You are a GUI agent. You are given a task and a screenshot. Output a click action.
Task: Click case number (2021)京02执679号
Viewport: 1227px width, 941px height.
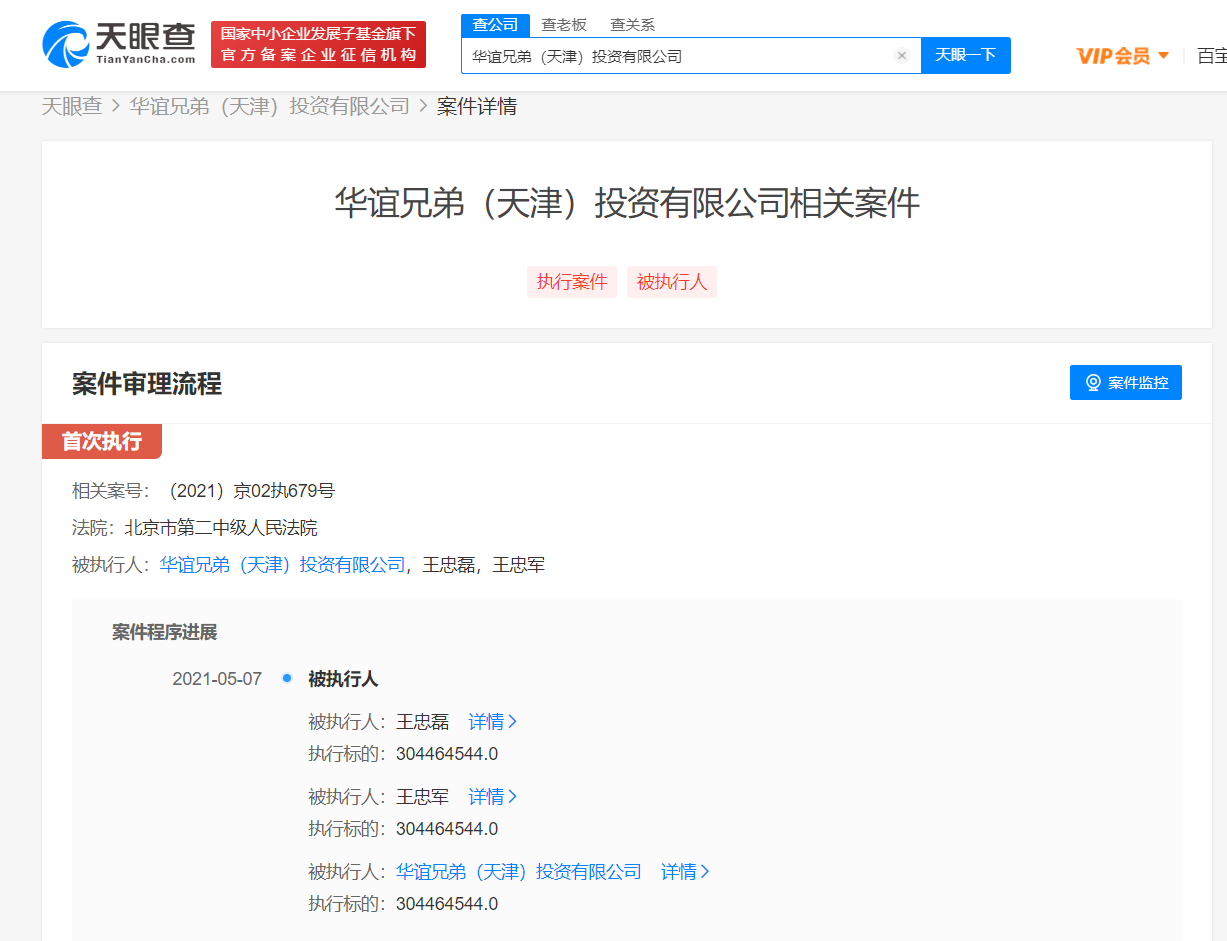click(251, 490)
